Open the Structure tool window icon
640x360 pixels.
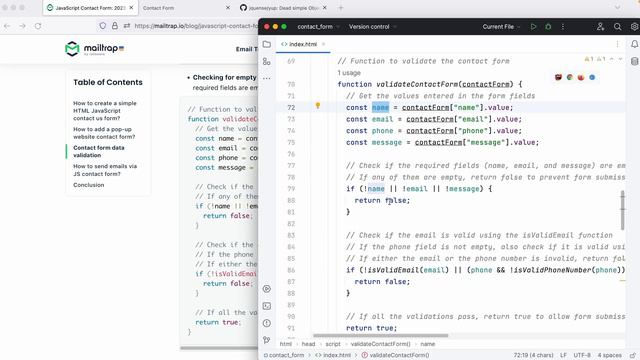point(267,62)
